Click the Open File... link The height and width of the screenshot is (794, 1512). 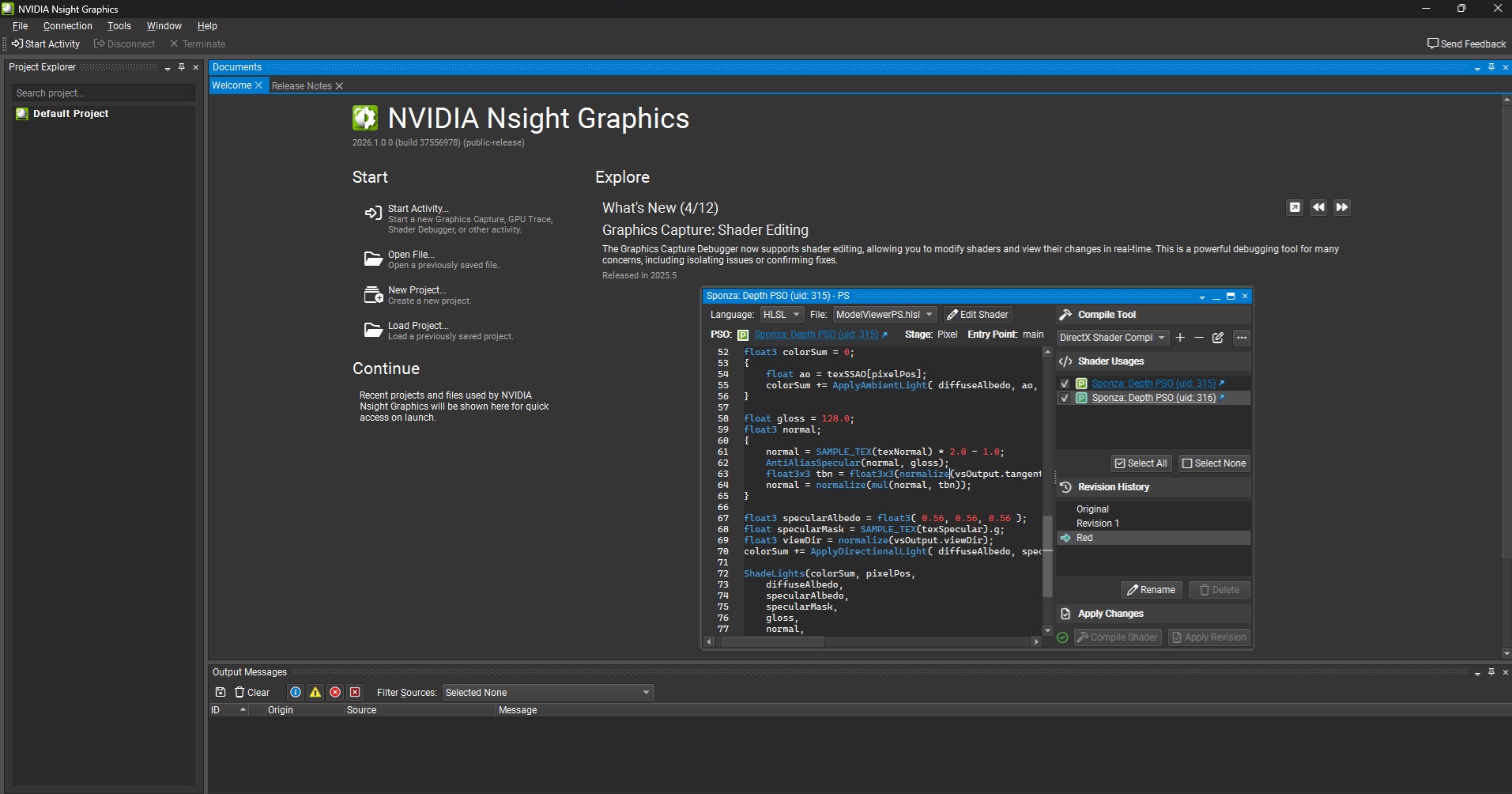tap(411, 255)
